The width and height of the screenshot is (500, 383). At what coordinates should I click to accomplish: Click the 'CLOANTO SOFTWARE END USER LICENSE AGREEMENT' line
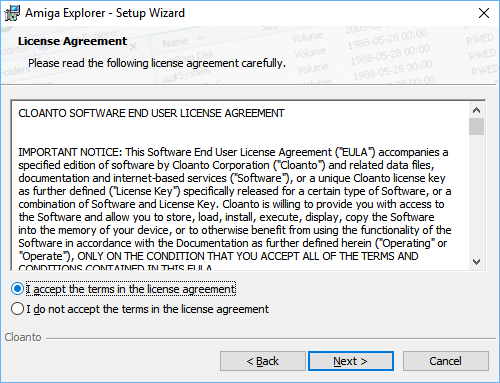tap(151, 113)
